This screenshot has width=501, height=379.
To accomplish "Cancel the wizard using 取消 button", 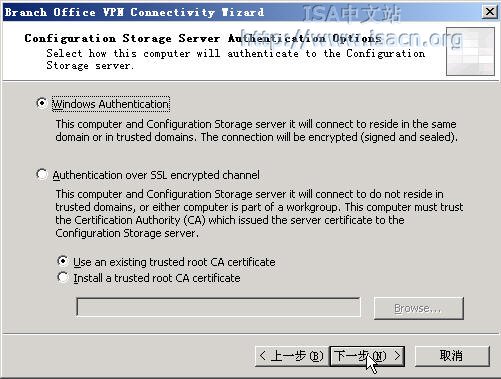I will [x=452, y=356].
